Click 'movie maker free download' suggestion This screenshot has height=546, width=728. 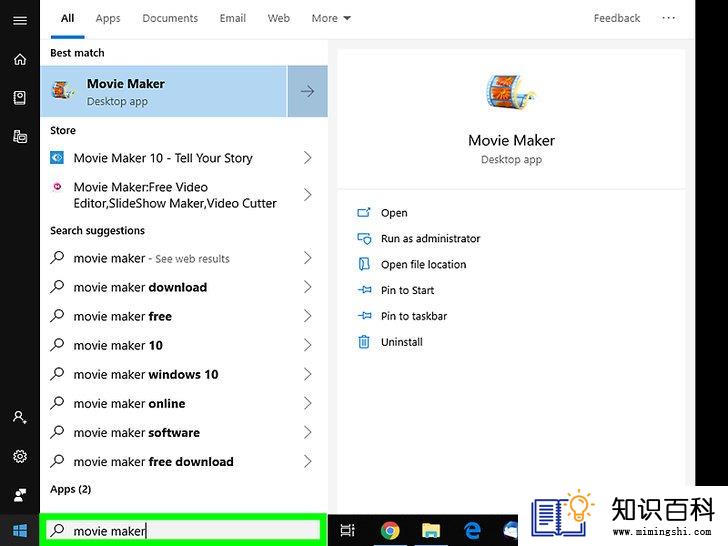[x=153, y=462]
